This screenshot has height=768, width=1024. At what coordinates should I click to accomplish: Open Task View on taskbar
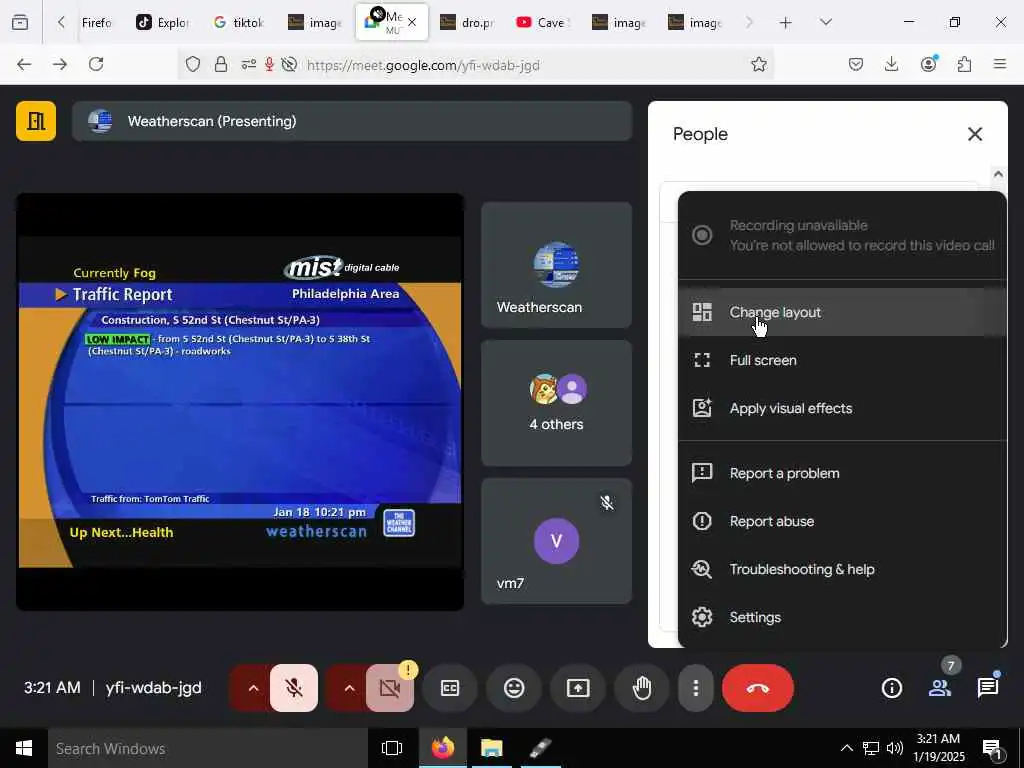coord(392,748)
